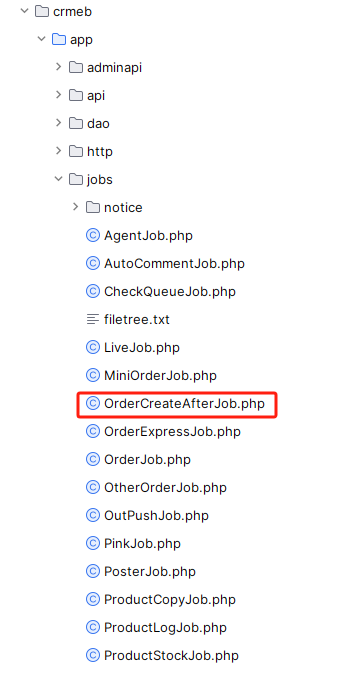Click the class icon next to PinkJob.php
This screenshot has height=673, width=363.
(93, 543)
